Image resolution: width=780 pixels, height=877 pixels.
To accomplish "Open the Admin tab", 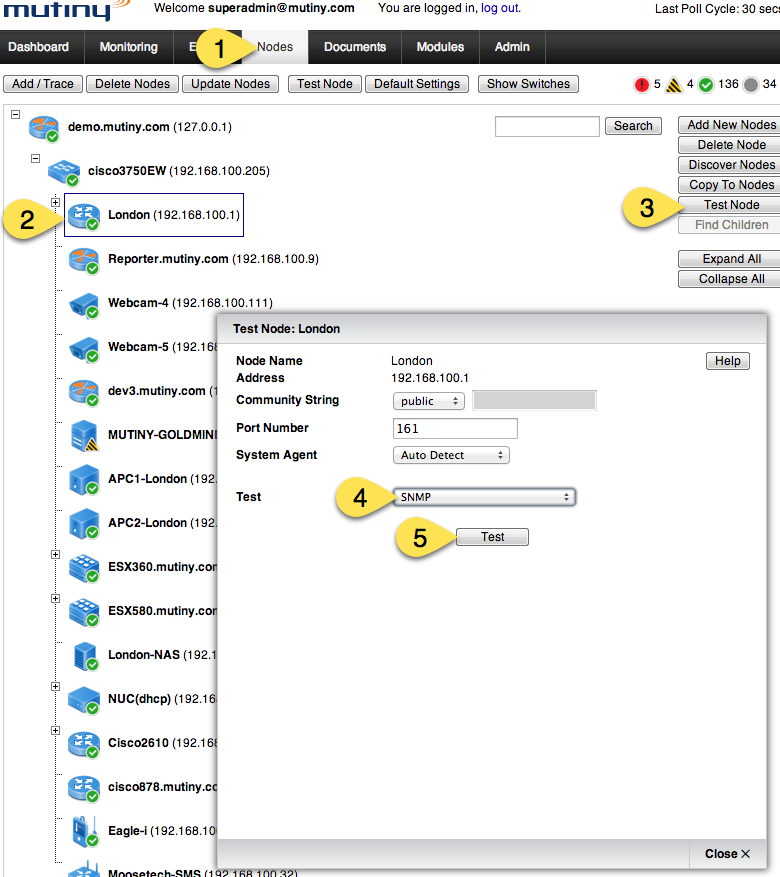I will pyautogui.click(x=512, y=47).
